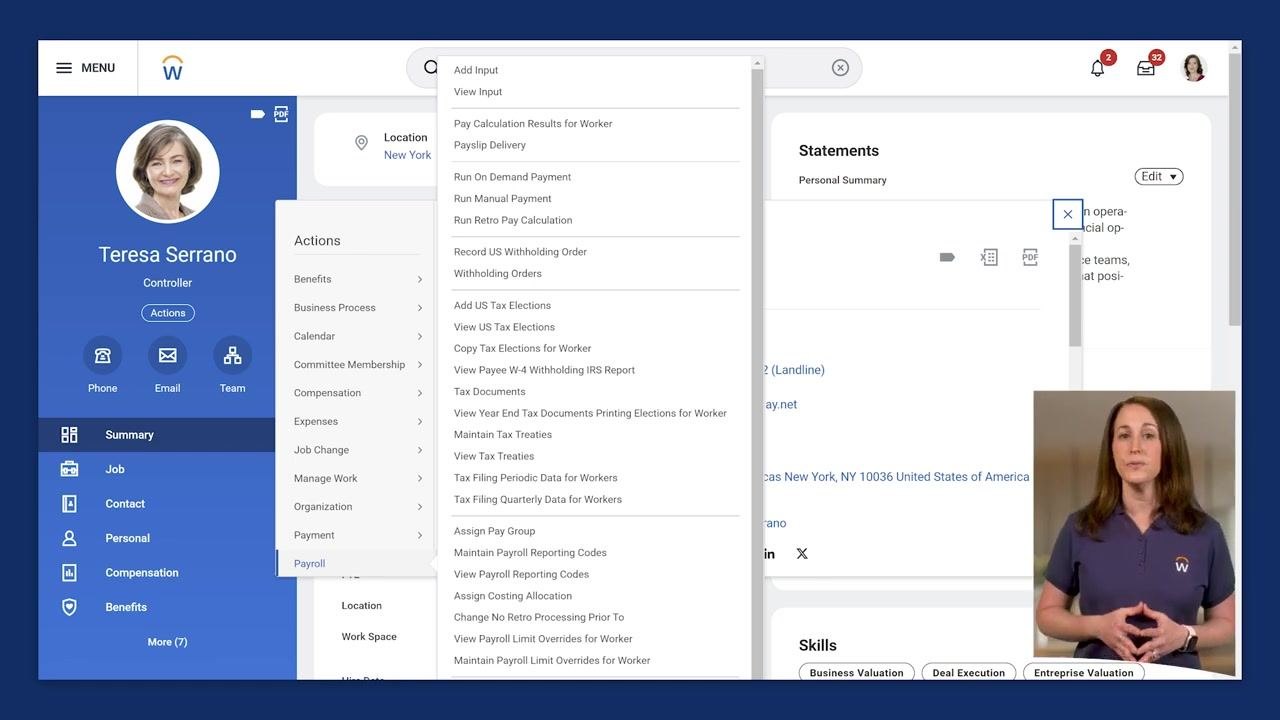Click the Summary dashboard icon
This screenshot has width=1280, height=720.
pyautogui.click(x=69, y=435)
